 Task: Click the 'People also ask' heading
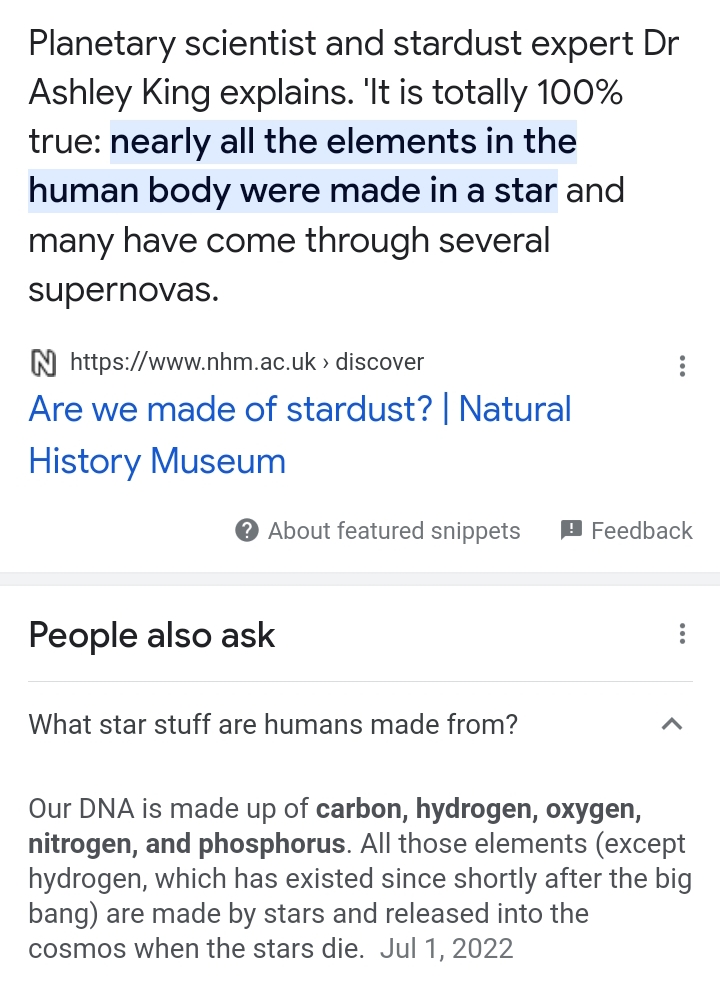tap(152, 635)
